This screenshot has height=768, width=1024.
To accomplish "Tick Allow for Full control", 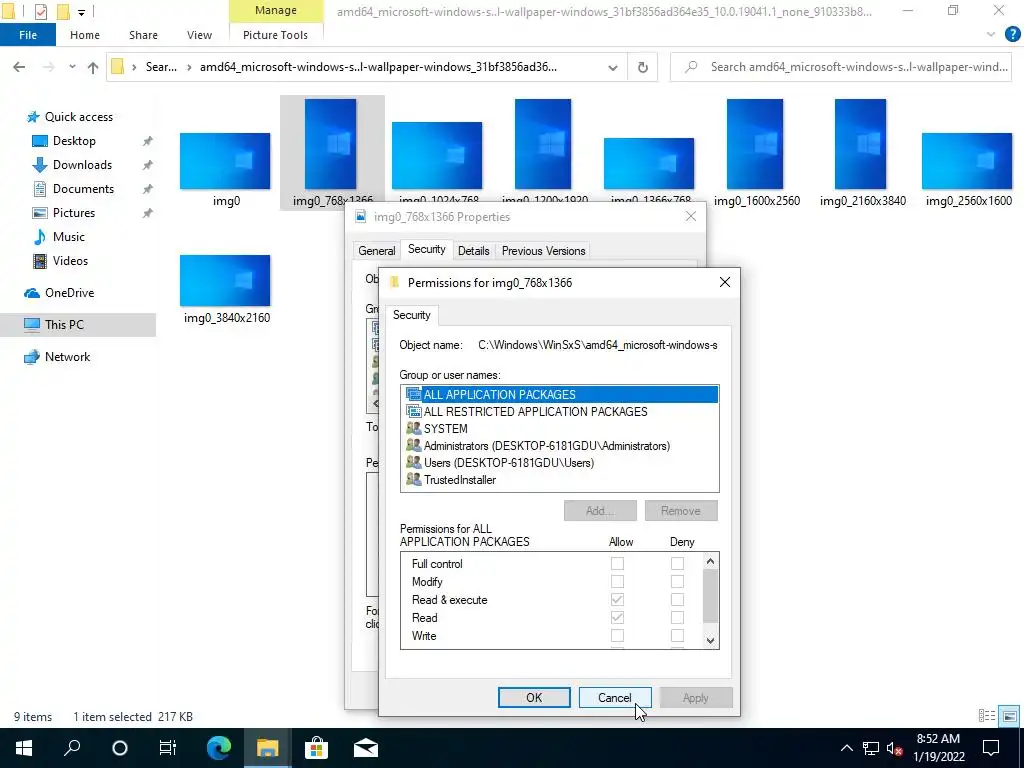I will tap(617, 563).
